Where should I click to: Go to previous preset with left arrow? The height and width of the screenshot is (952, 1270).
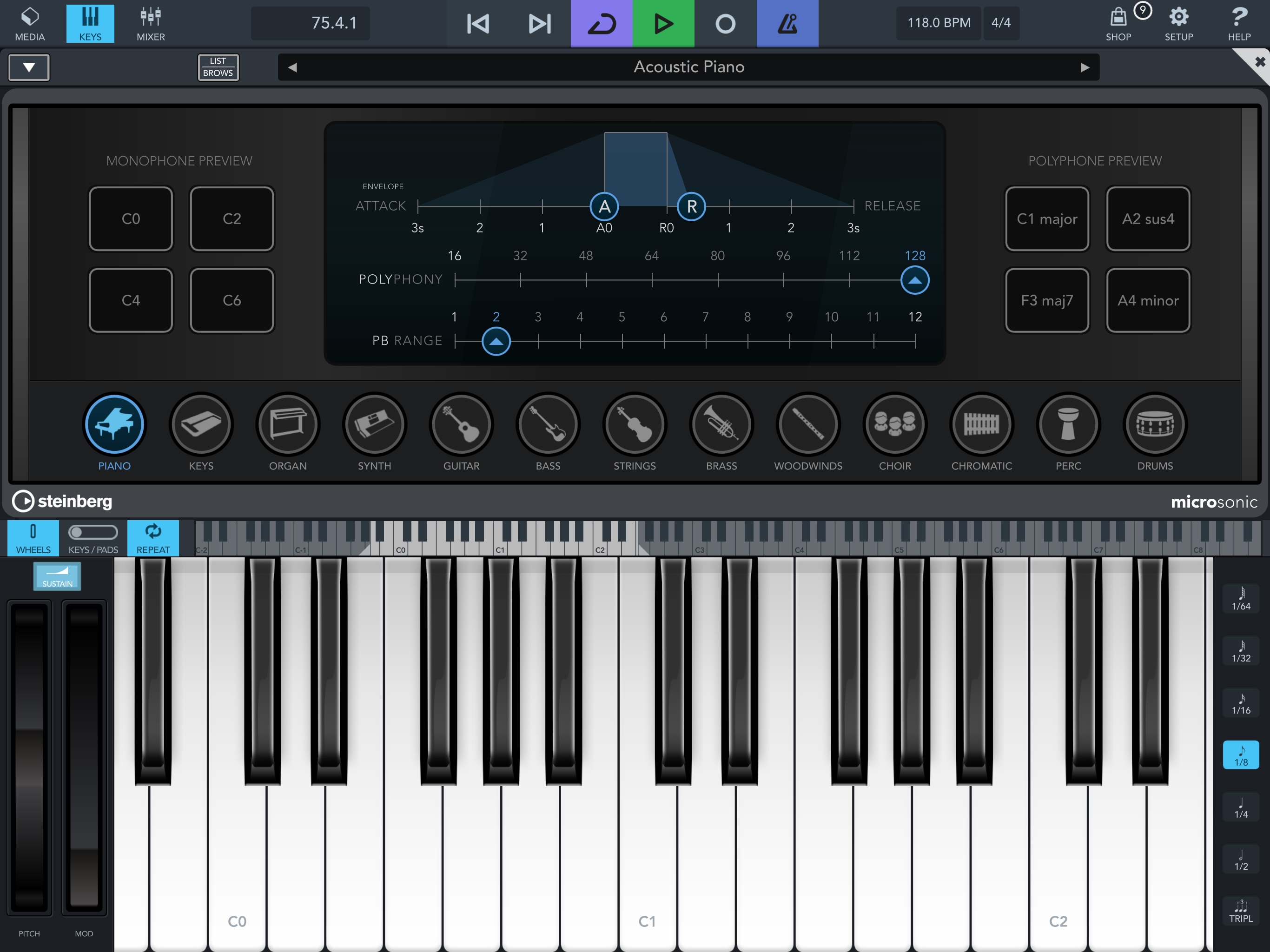(x=293, y=67)
